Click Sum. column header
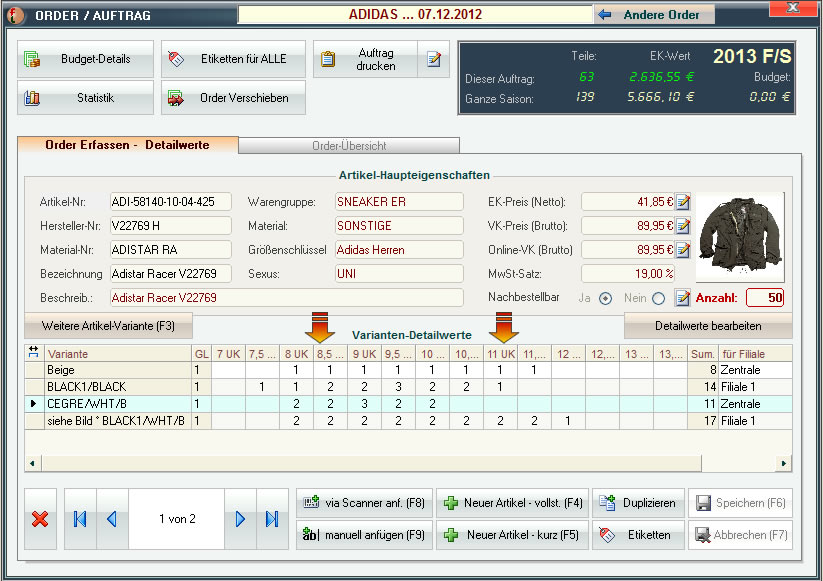The width and height of the screenshot is (823, 581). [x=703, y=354]
